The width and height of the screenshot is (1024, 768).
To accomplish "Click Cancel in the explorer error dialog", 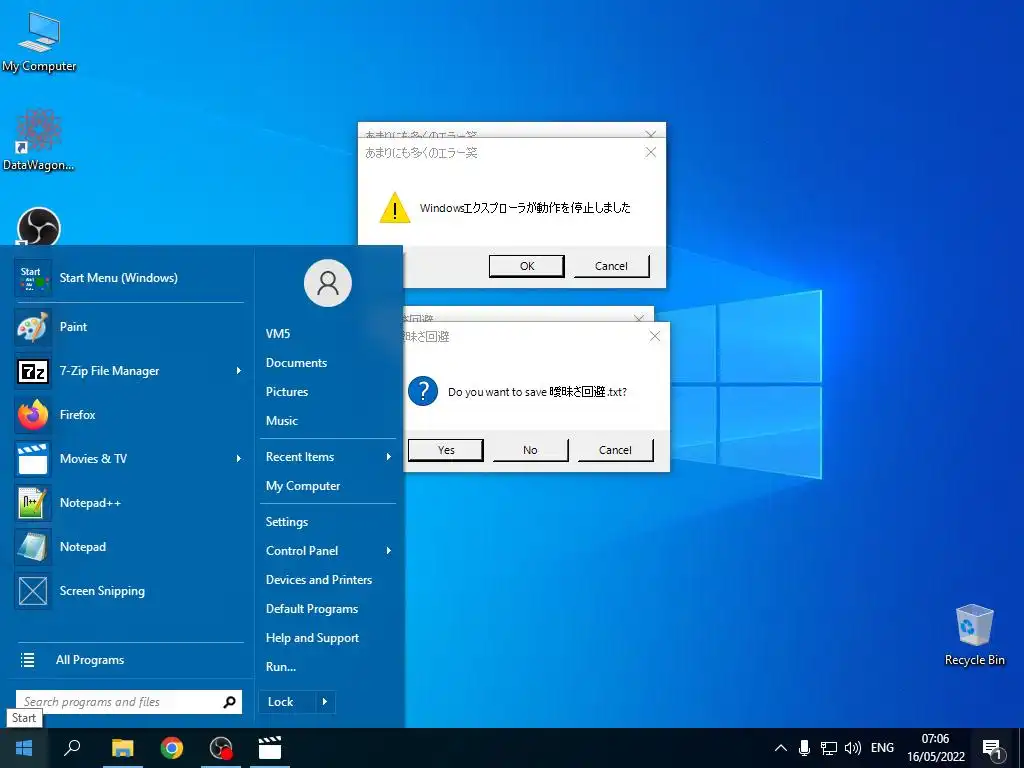I will point(611,266).
